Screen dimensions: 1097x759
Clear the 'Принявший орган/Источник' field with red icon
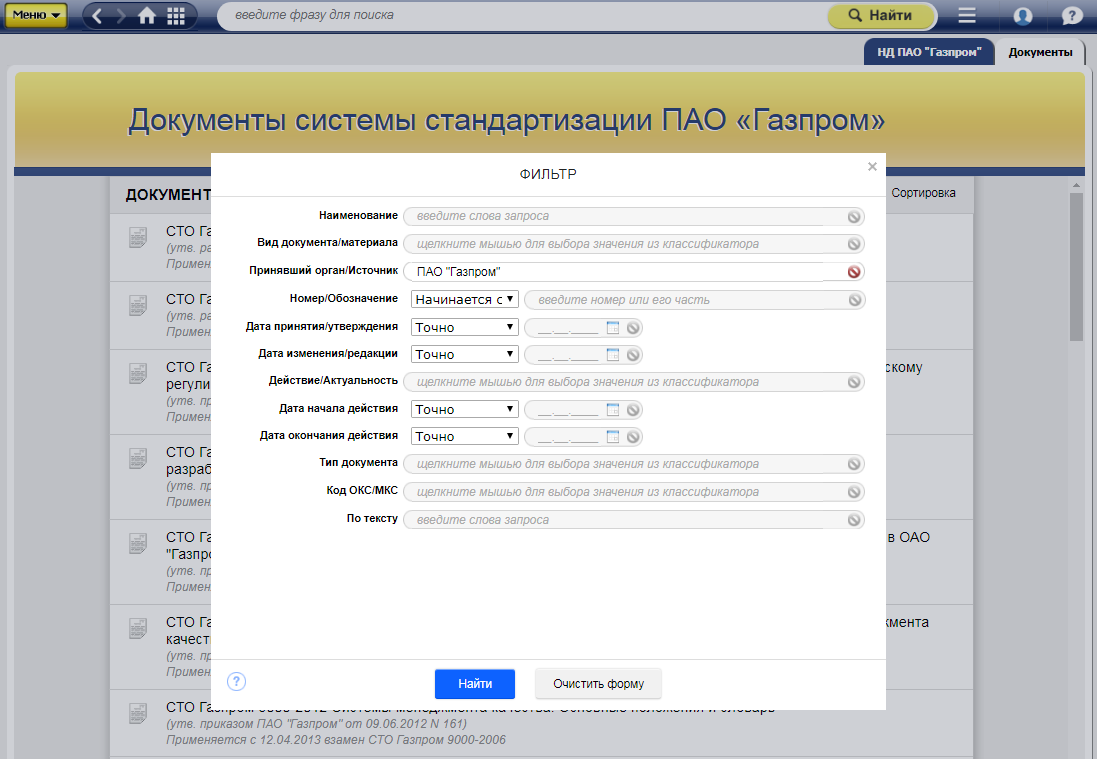(854, 272)
